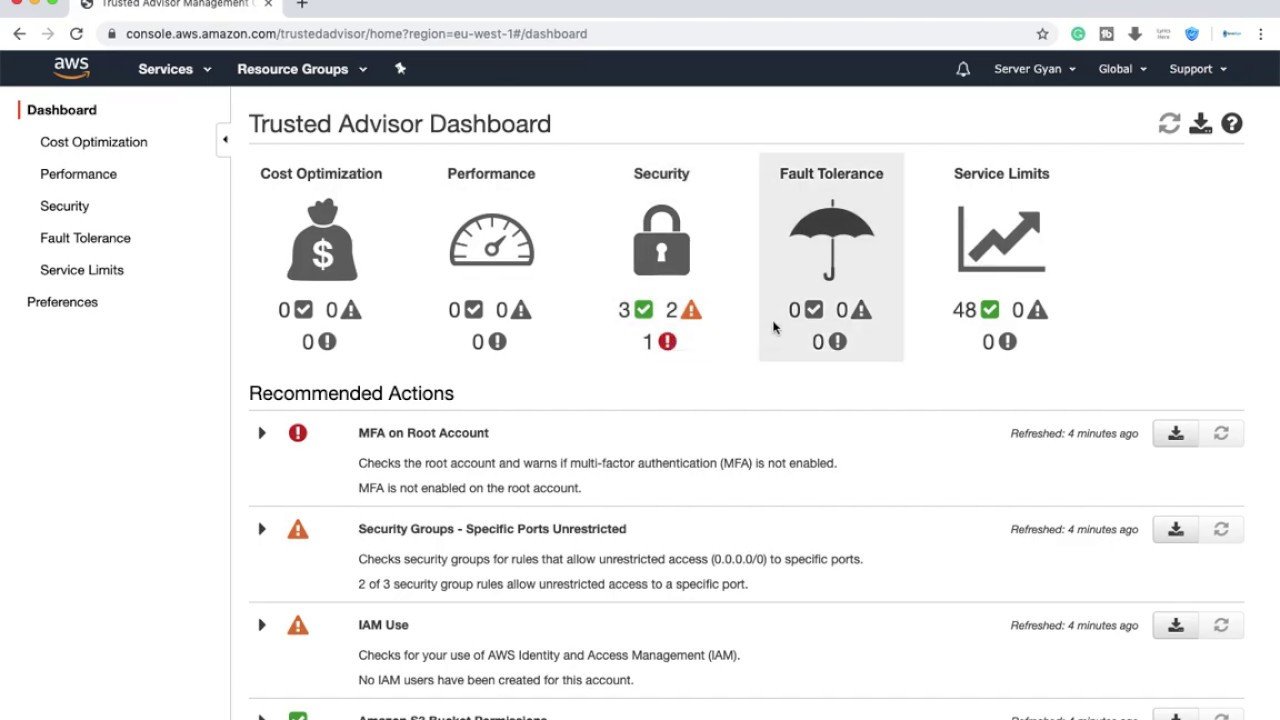This screenshot has width=1280, height=720.
Task: Reload the page in browser toolbar
Action: pos(76,34)
